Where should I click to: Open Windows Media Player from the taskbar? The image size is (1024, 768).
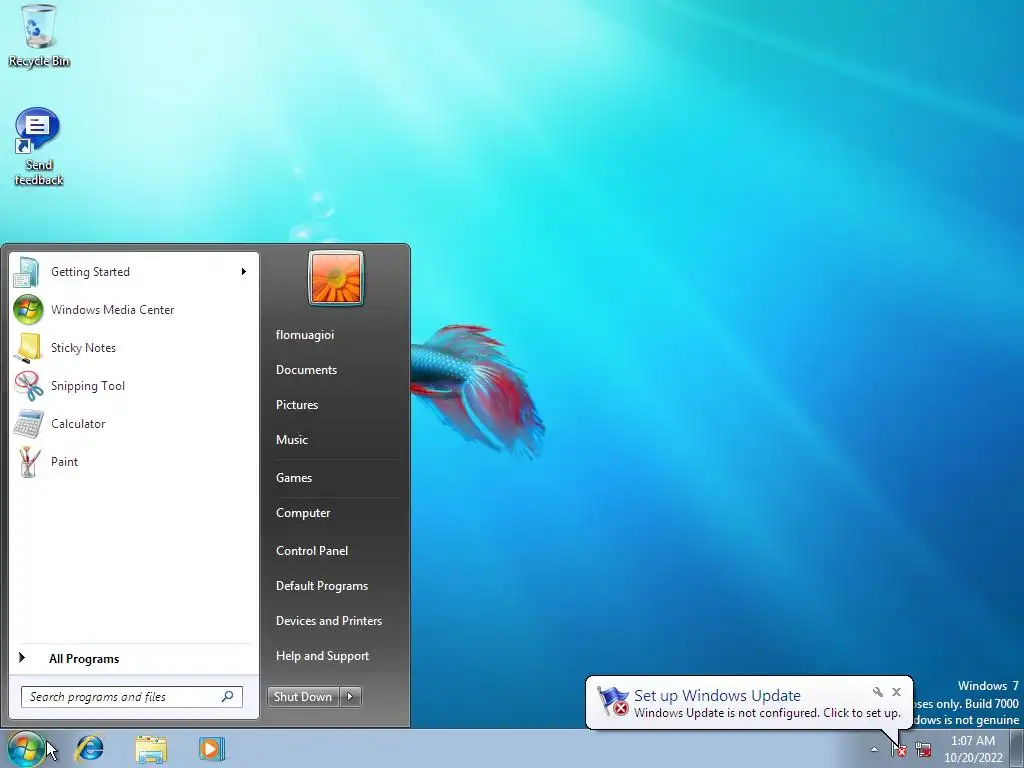pyautogui.click(x=211, y=749)
